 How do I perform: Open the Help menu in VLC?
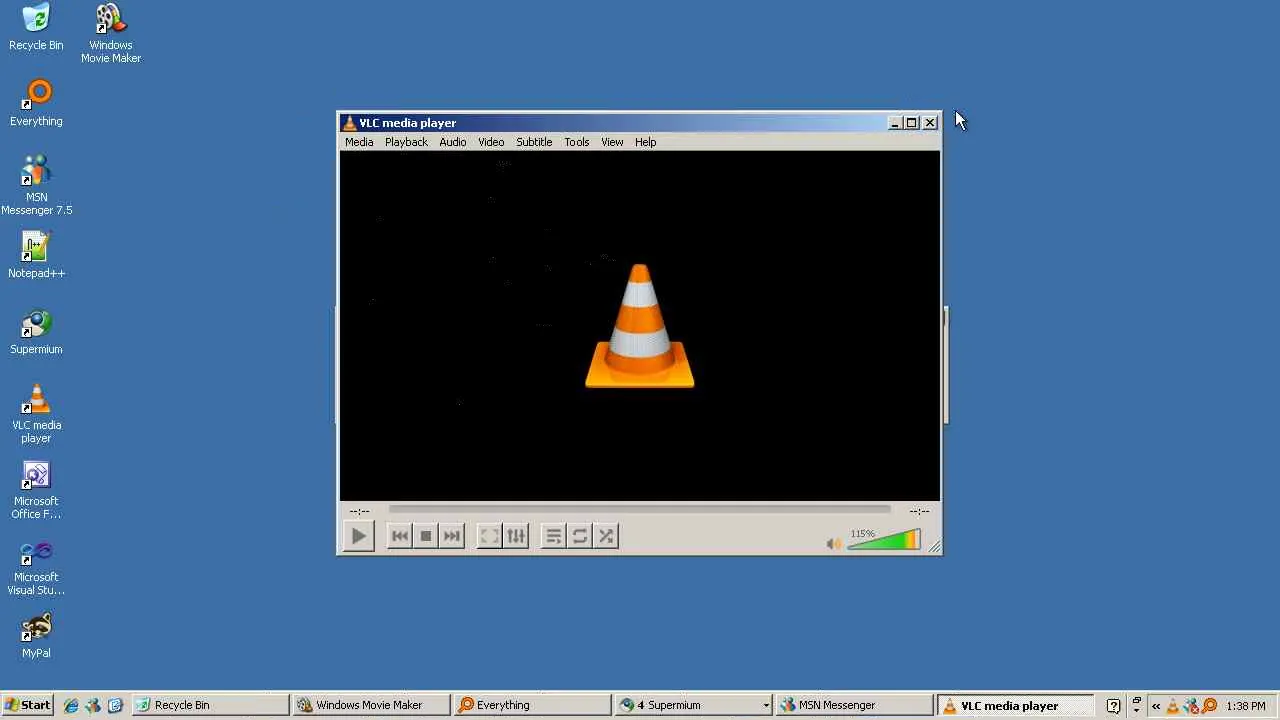pos(645,142)
